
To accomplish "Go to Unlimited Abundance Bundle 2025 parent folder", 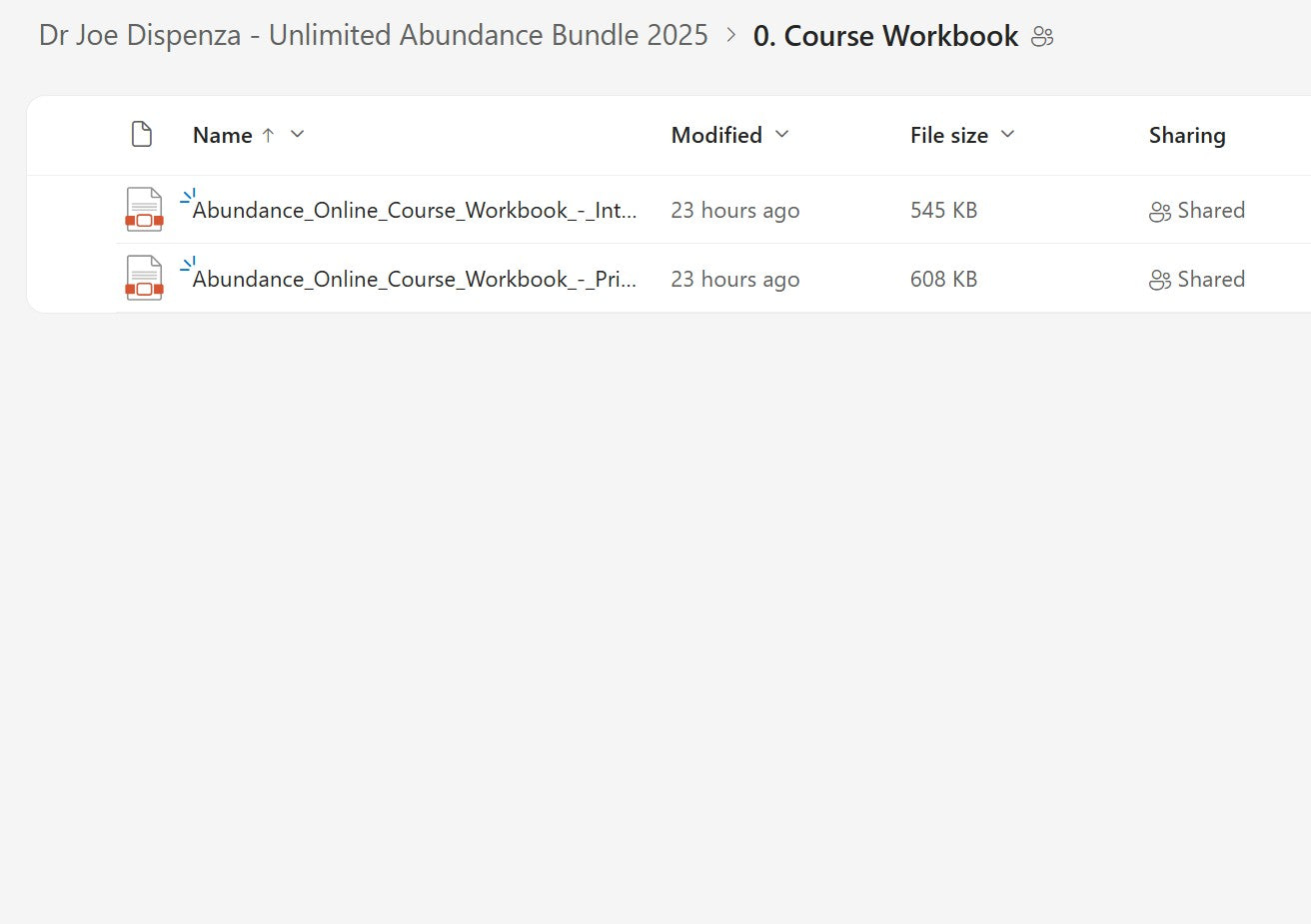I will click(x=373, y=36).
